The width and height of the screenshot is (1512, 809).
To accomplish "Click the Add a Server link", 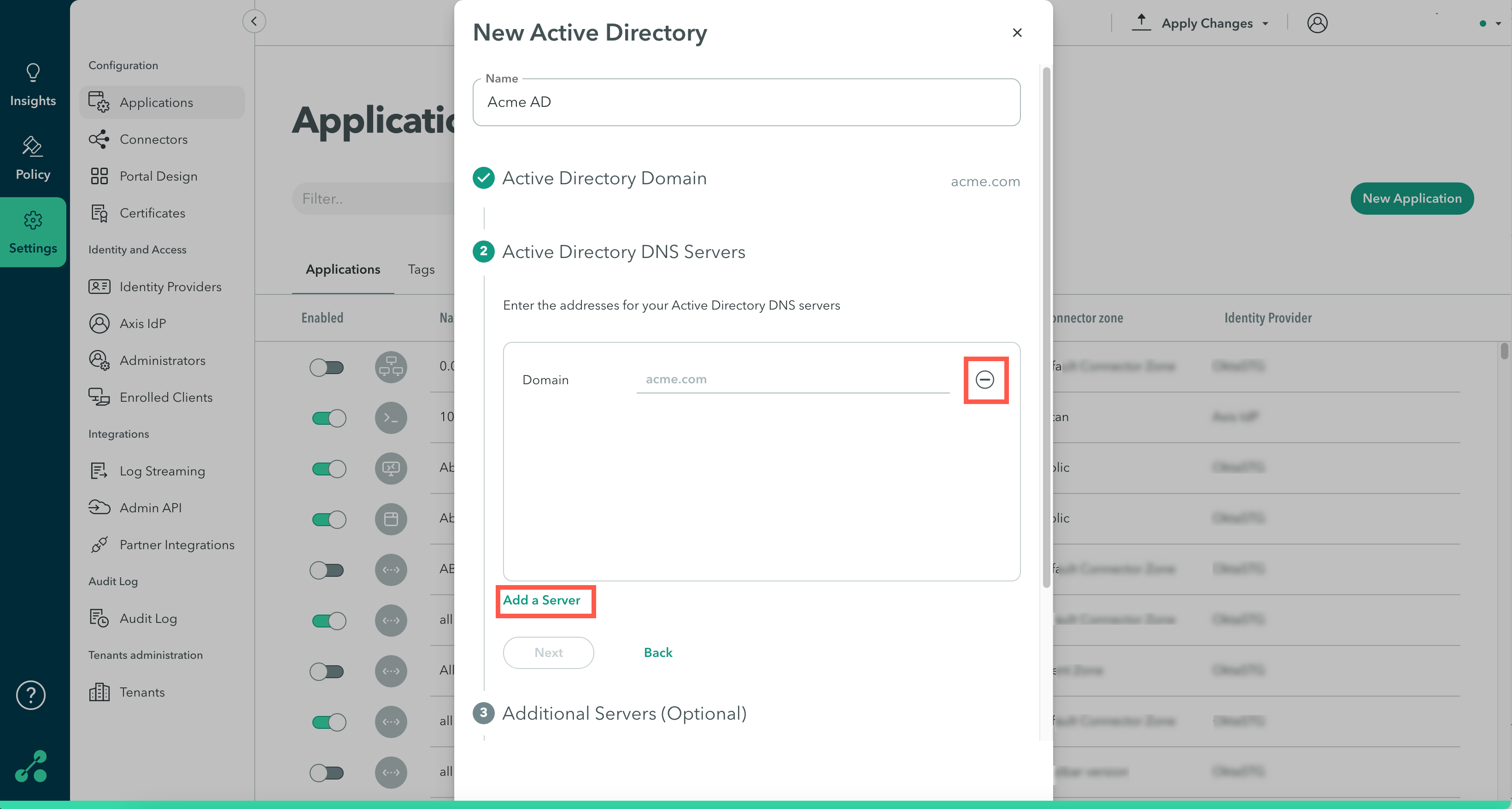I will pyautogui.click(x=541, y=600).
